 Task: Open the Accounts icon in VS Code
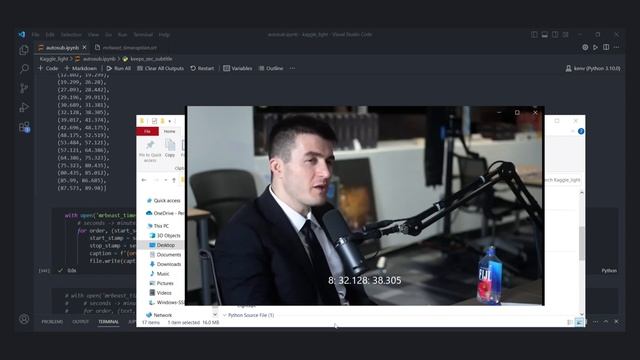[x=24, y=319]
